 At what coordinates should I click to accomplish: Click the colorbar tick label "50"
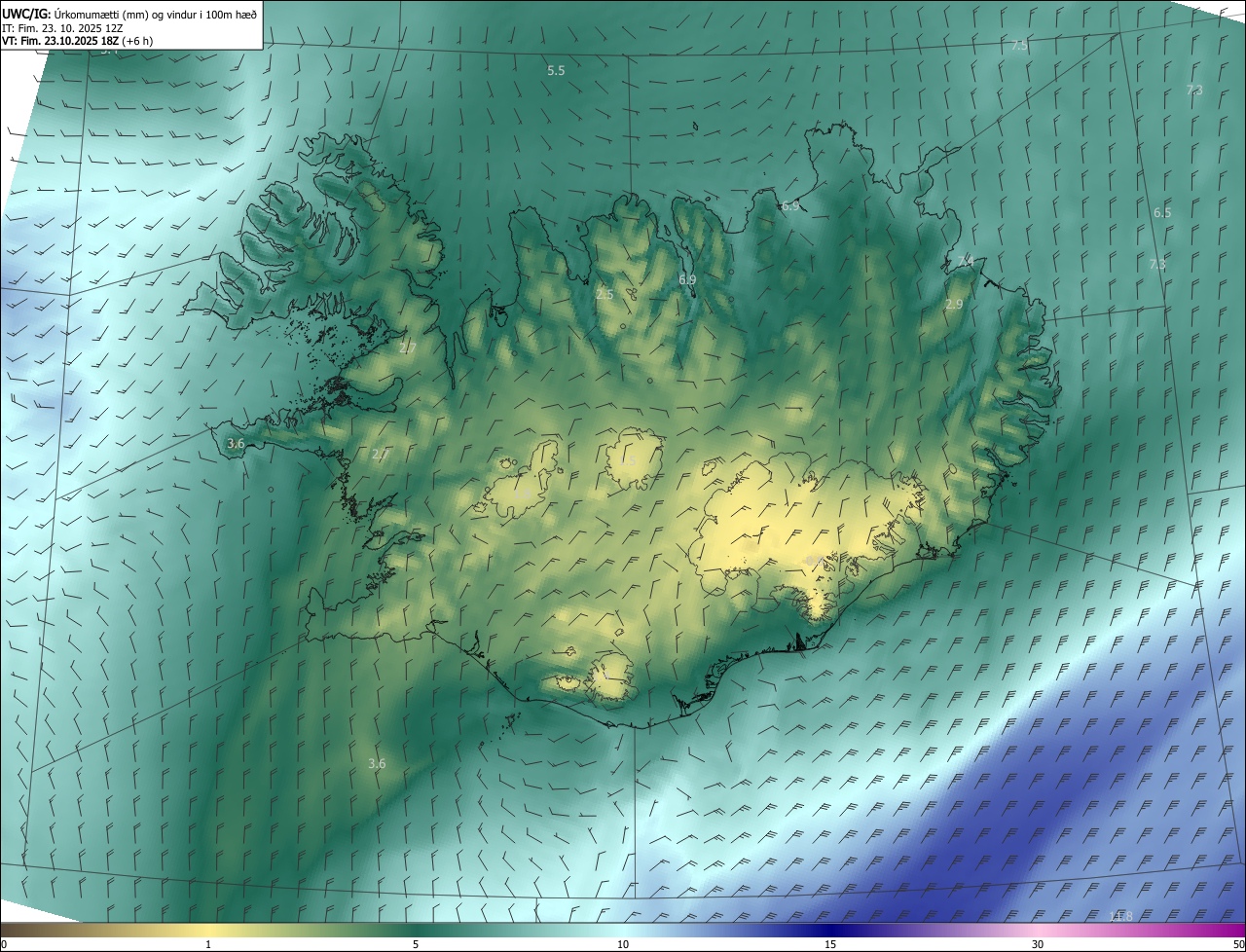(x=1238, y=944)
